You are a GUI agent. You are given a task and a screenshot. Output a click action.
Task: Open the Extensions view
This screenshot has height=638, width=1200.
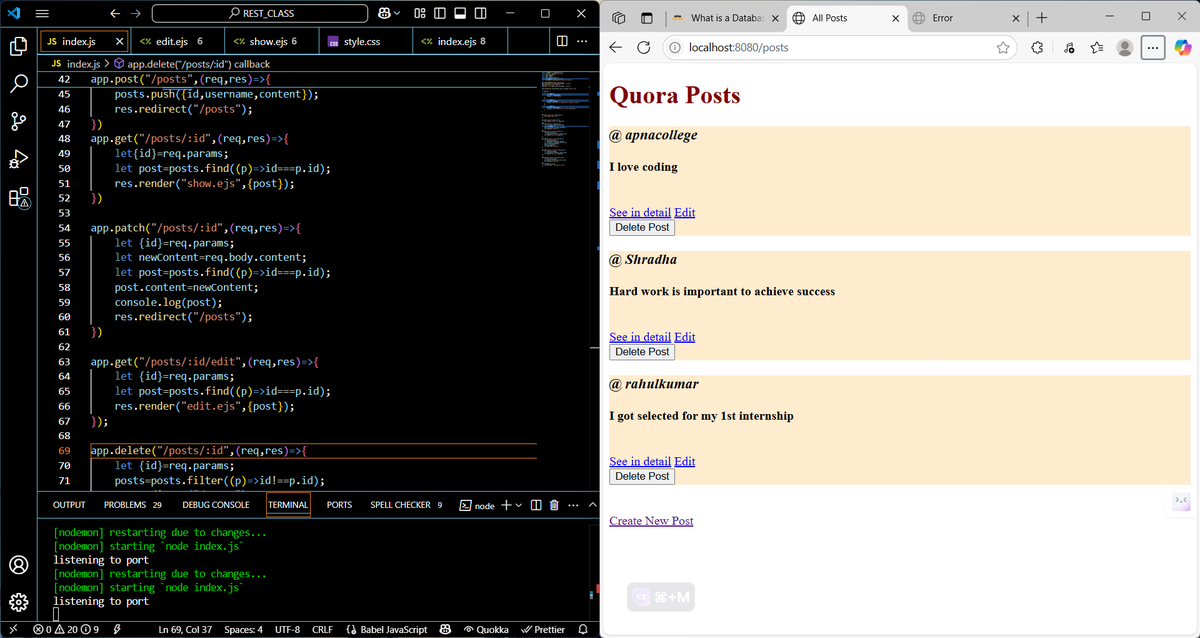18,199
